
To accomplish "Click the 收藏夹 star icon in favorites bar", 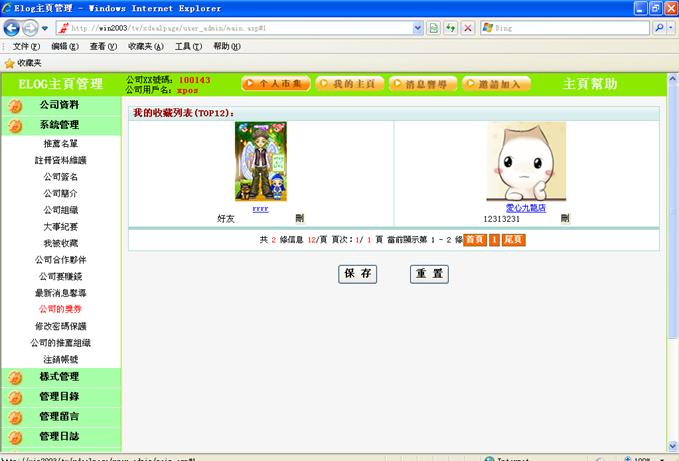I will coord(9,62).
